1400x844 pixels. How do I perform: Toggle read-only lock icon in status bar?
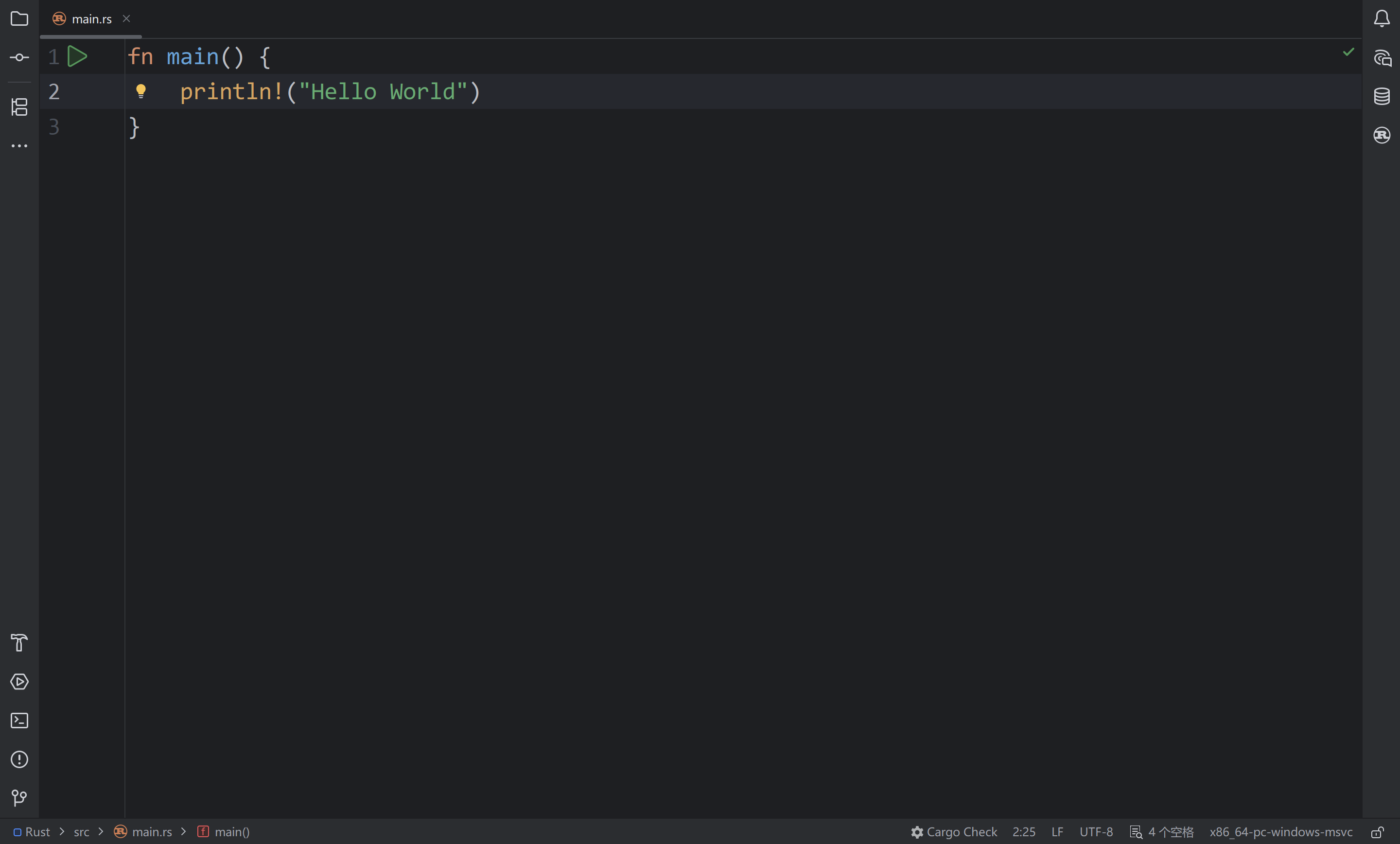[x=1377, y=832]
